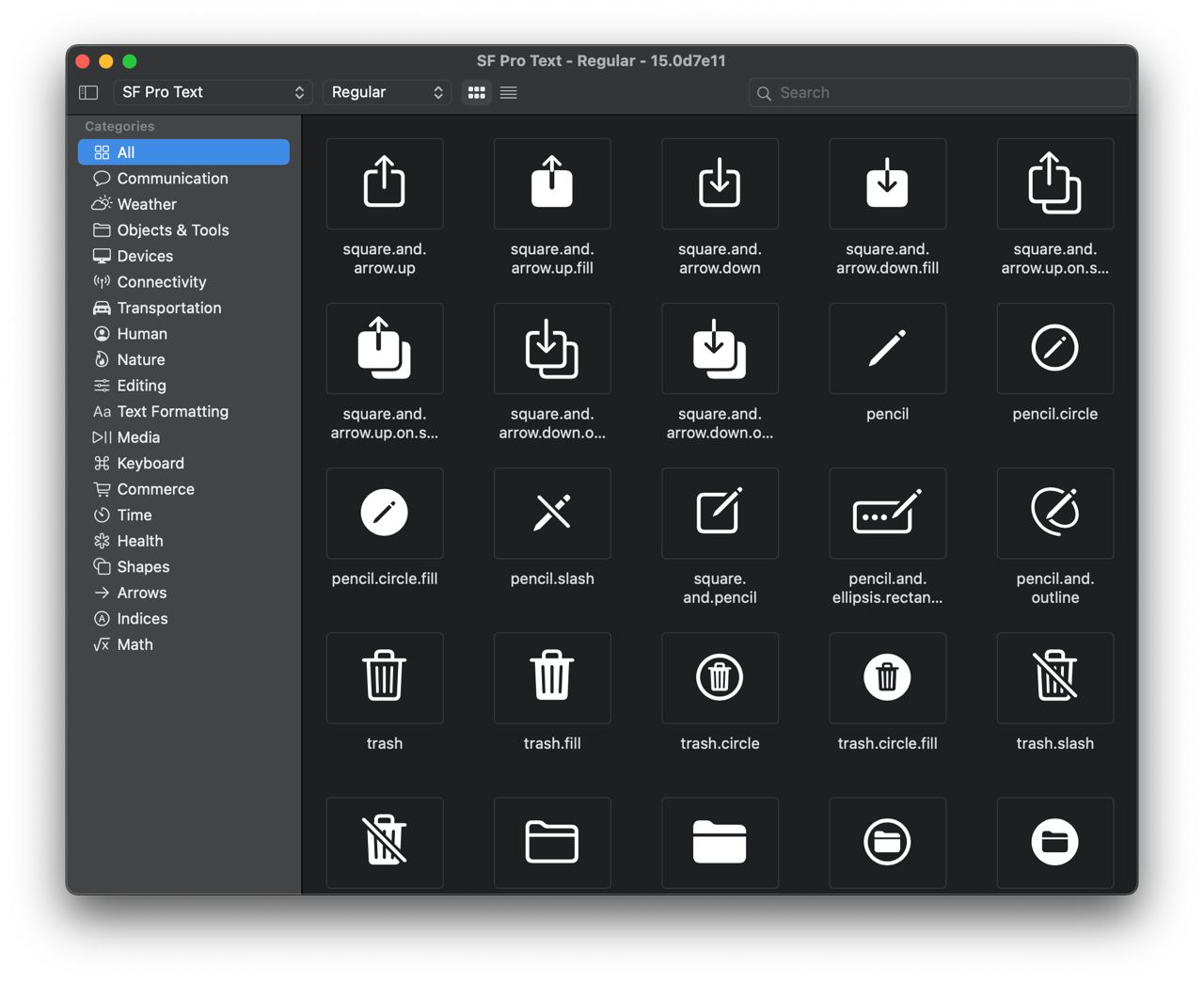Open the Editing category

(x=183, y=385)
